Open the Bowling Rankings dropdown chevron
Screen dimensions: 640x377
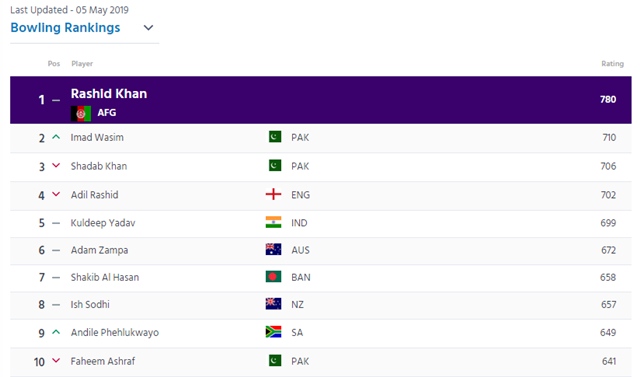point(148,28)
